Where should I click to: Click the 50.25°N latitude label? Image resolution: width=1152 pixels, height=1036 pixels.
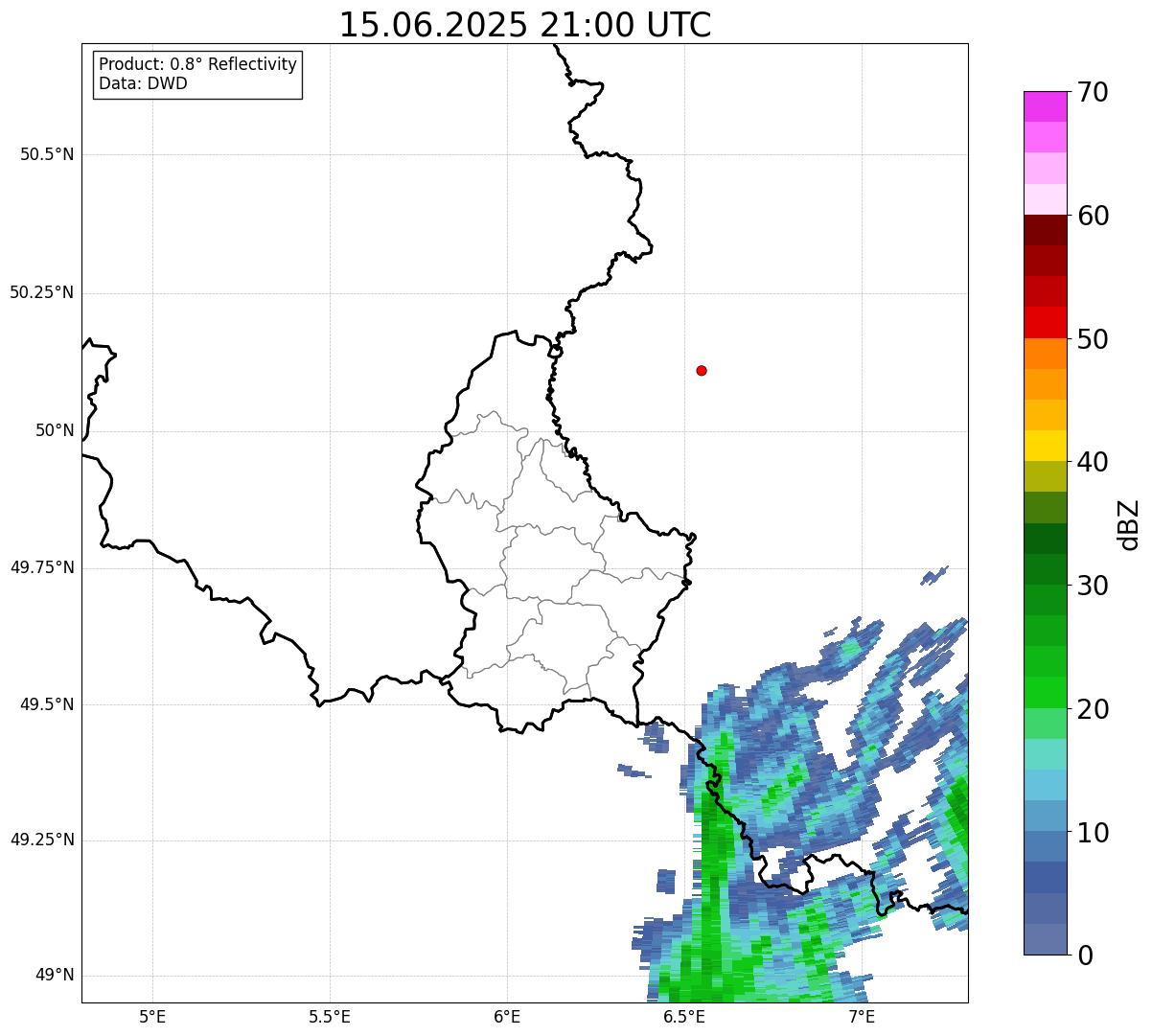click(x=42, y=292)
